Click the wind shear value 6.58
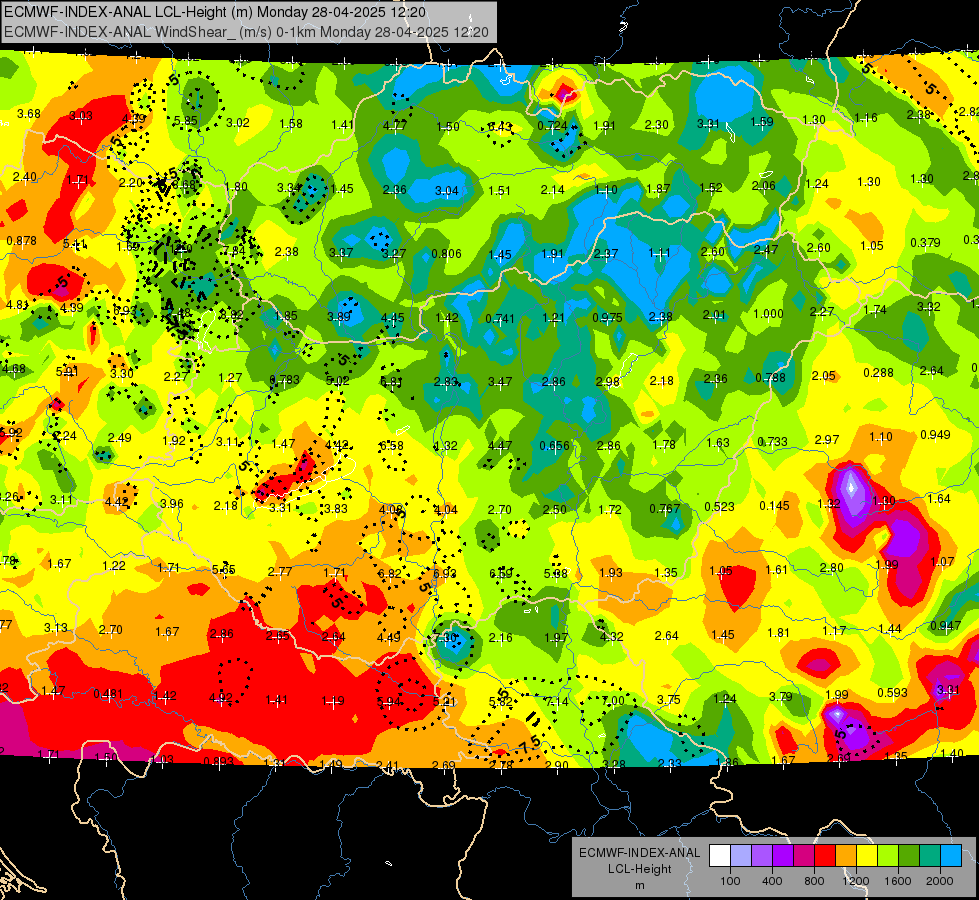Viewport: 979px width, 900px height. 391,446
